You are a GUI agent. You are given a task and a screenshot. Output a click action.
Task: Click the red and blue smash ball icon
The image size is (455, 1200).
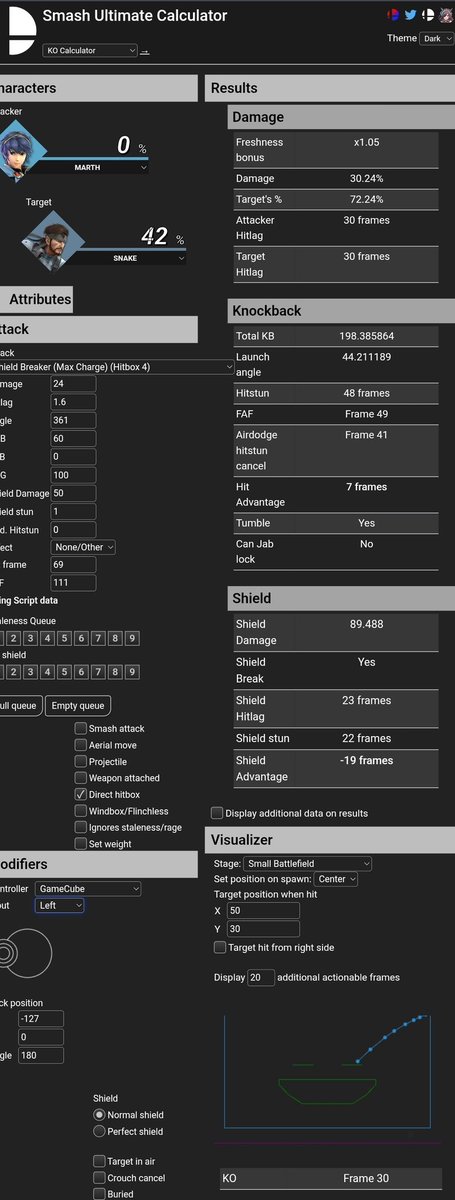pyautogui.click(x=393, y=16)
